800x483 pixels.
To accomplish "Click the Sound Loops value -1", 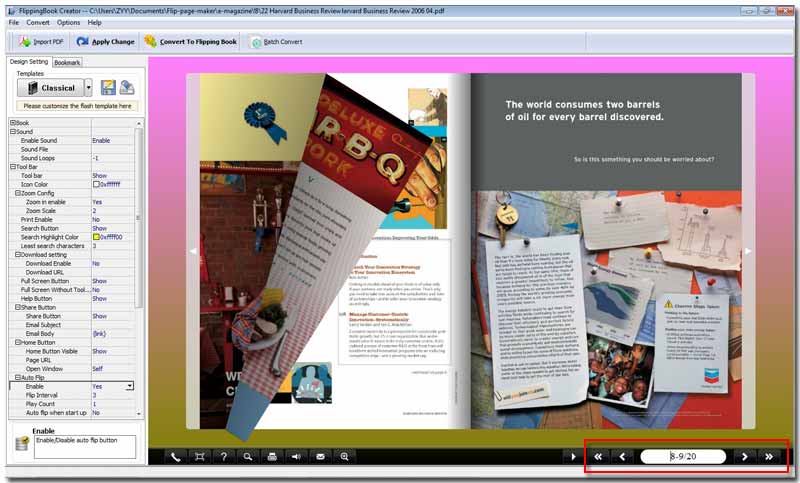I will [x=95, y=158].
